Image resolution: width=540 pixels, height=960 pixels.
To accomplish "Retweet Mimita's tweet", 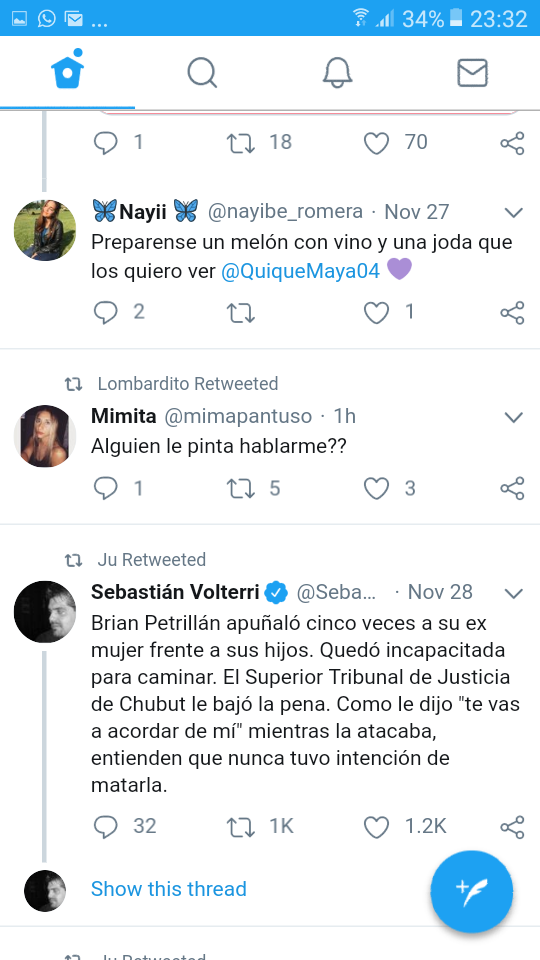I will [x=241, y=489].
